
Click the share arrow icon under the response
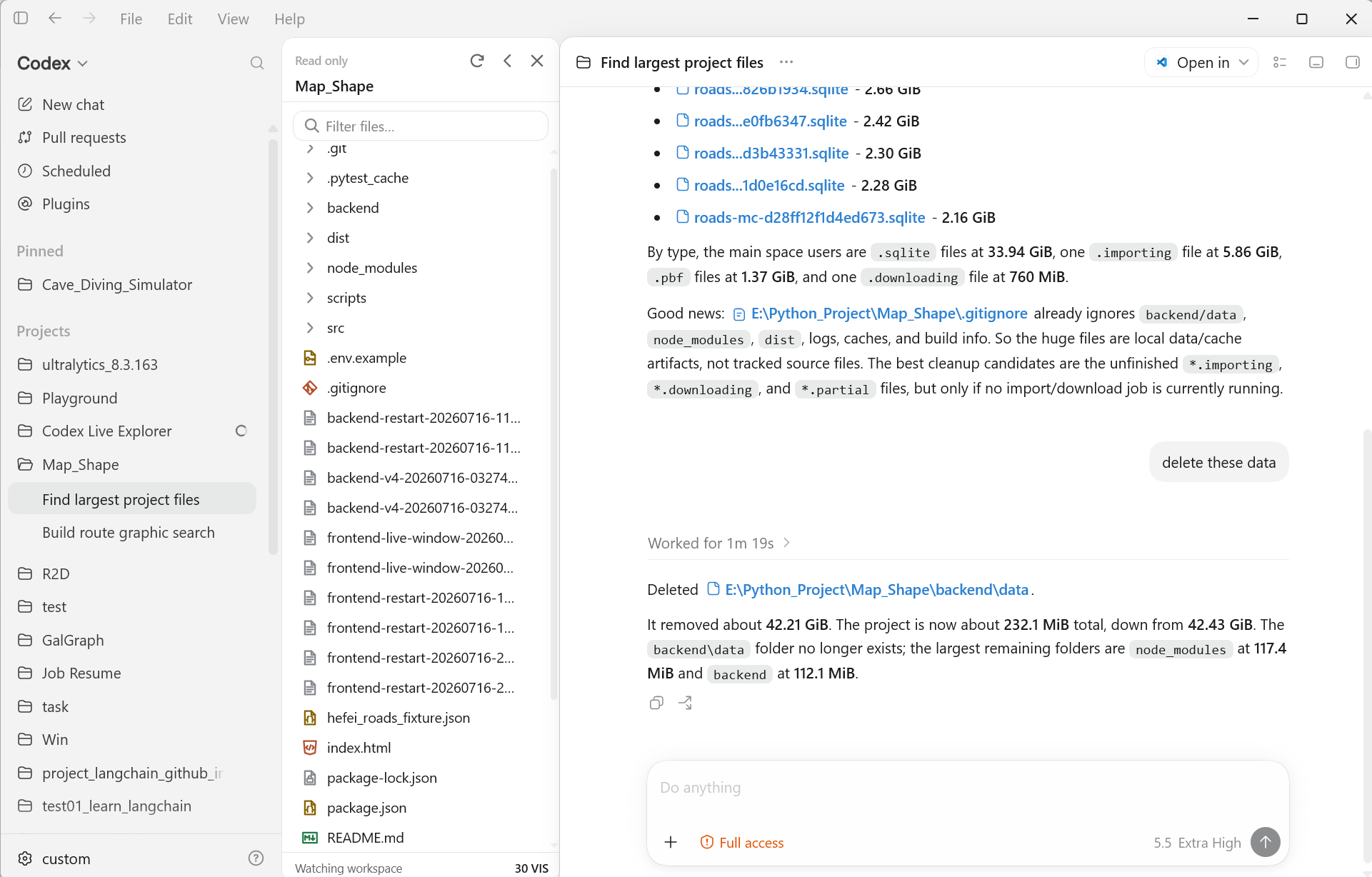(x=685, y=703)
